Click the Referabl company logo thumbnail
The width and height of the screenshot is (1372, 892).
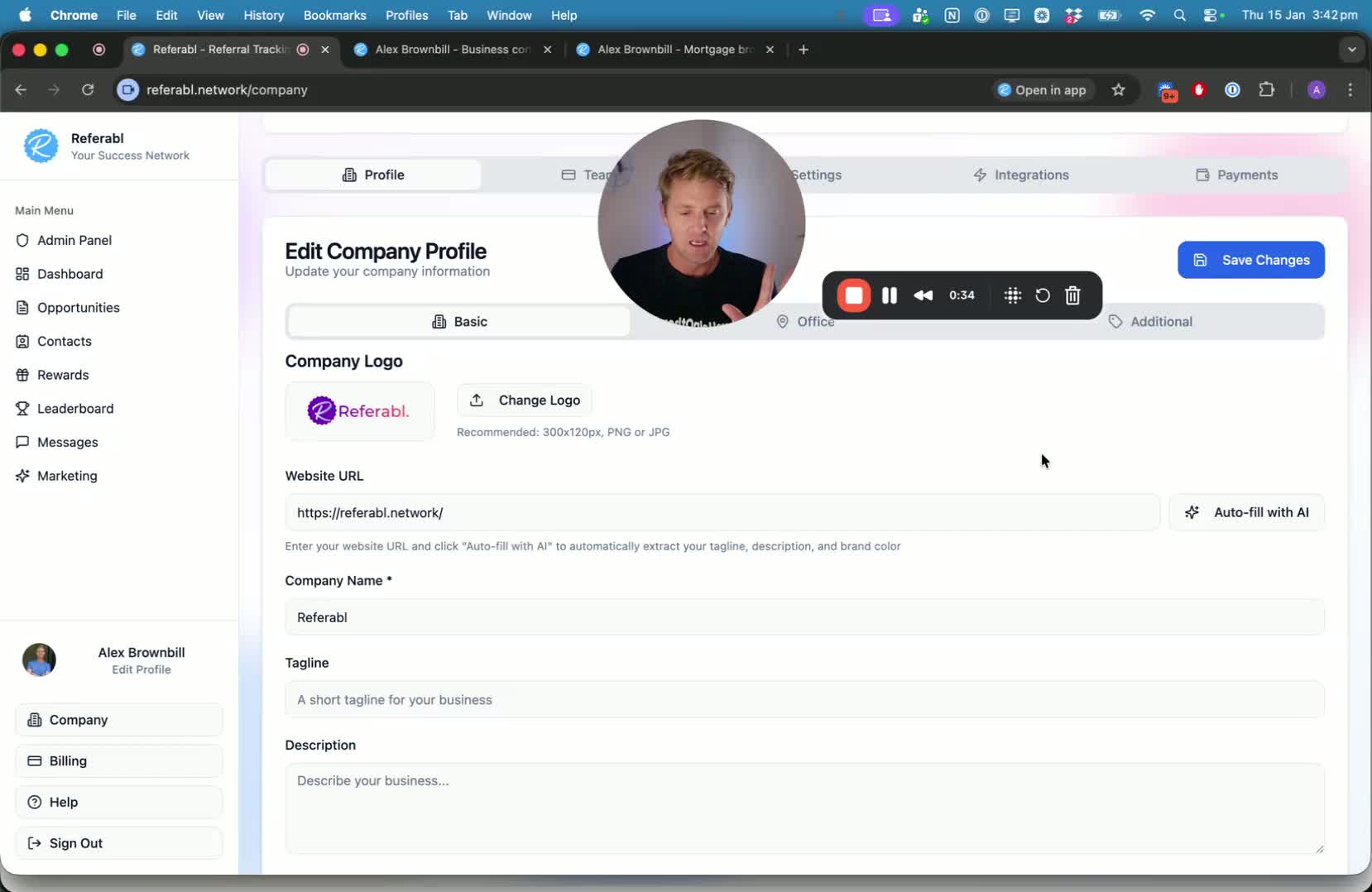pyautogui.click(x=359, y=411)
